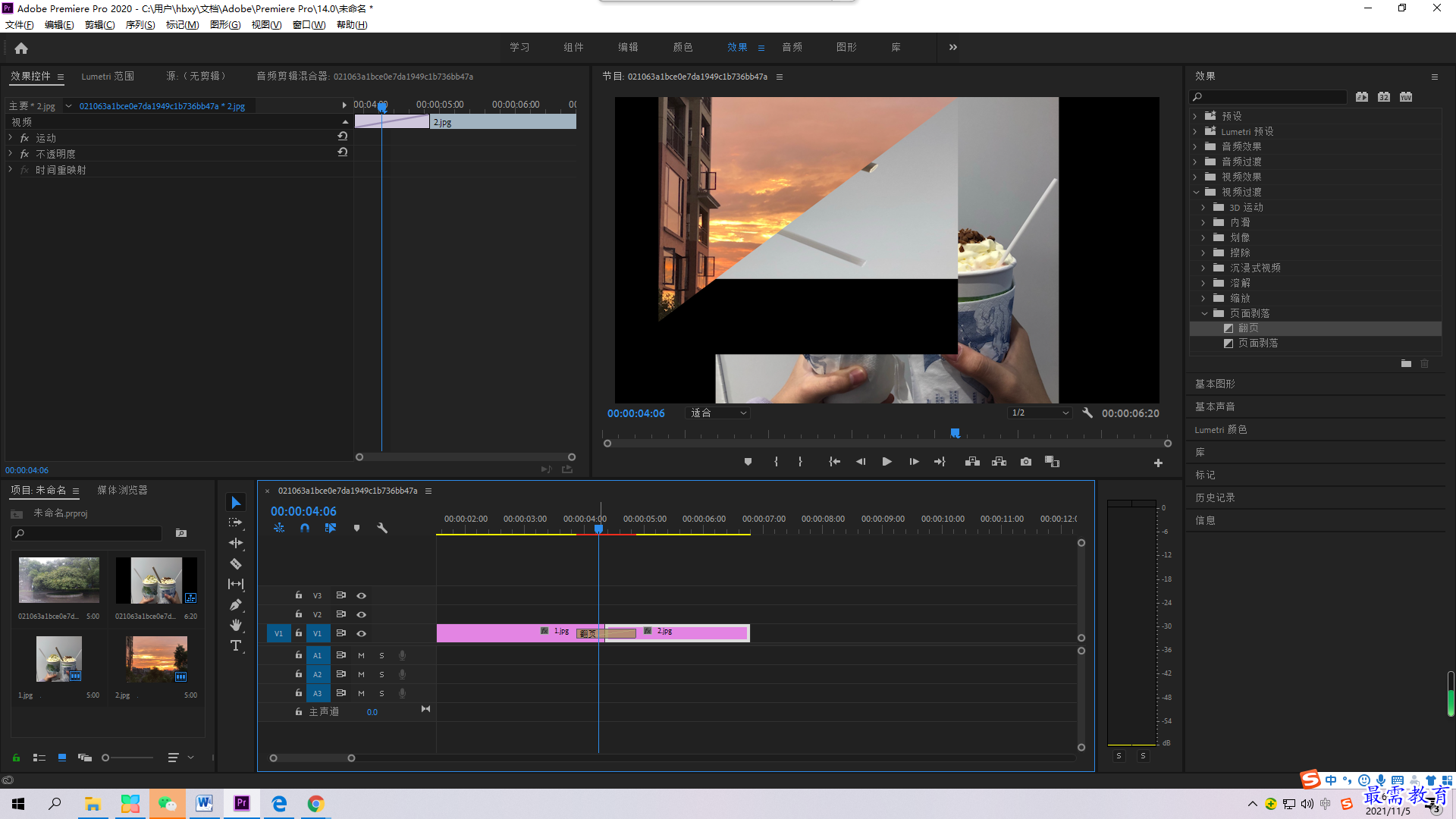Toggle timeline snap magnet

305,528
